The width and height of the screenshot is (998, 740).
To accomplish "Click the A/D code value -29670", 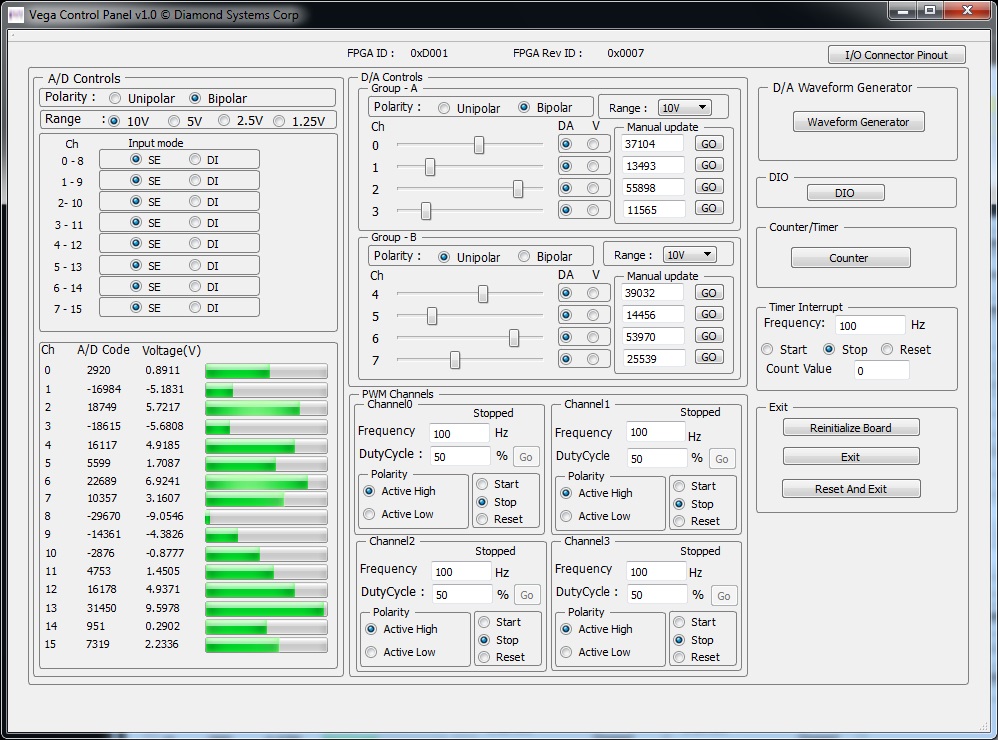I will point(104,516).
